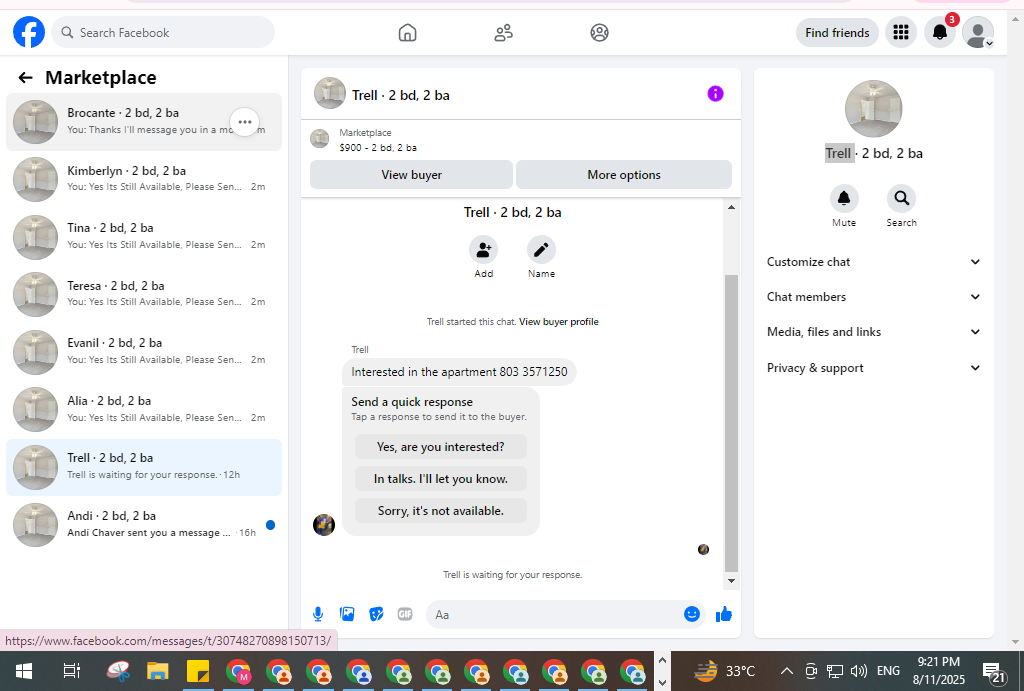This screenshot has width=1024, height=691.
Task: Search in conversation with the magnifier icon
Action: point(902,199)
